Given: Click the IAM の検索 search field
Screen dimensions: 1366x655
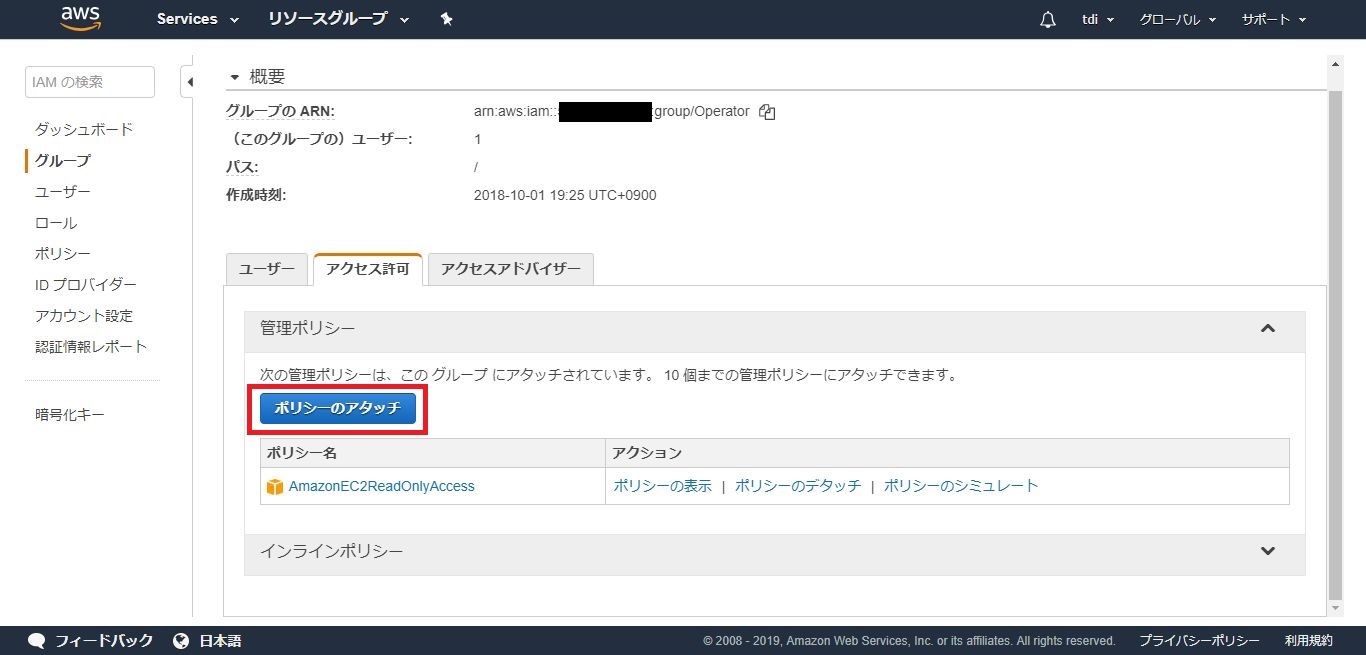Looking at the screenshot, I should point(90,82).
